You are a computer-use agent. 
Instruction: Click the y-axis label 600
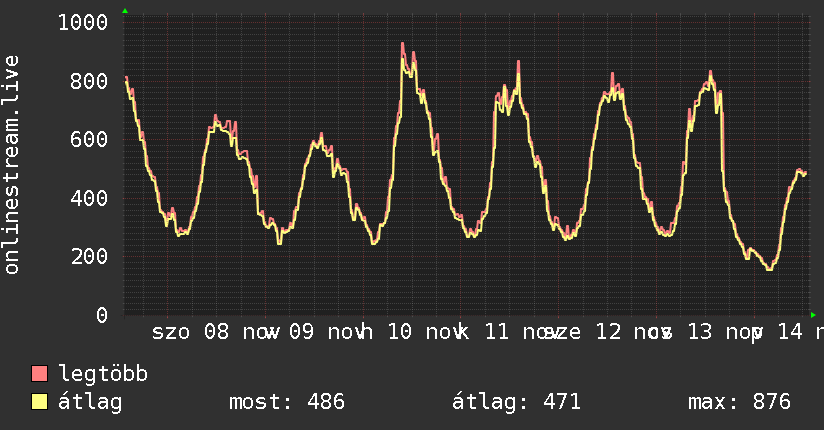point(89,139)
